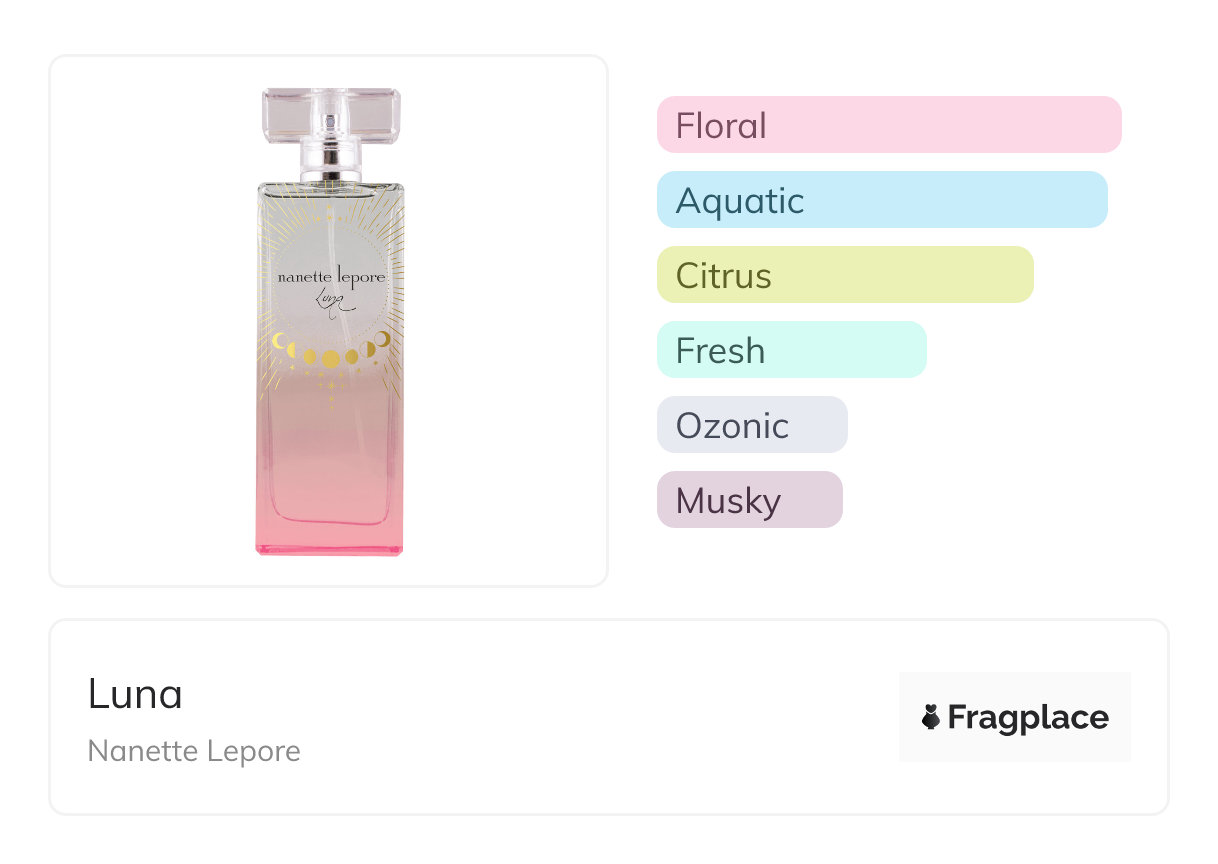Open the Luna perfume title

(135, 694)
